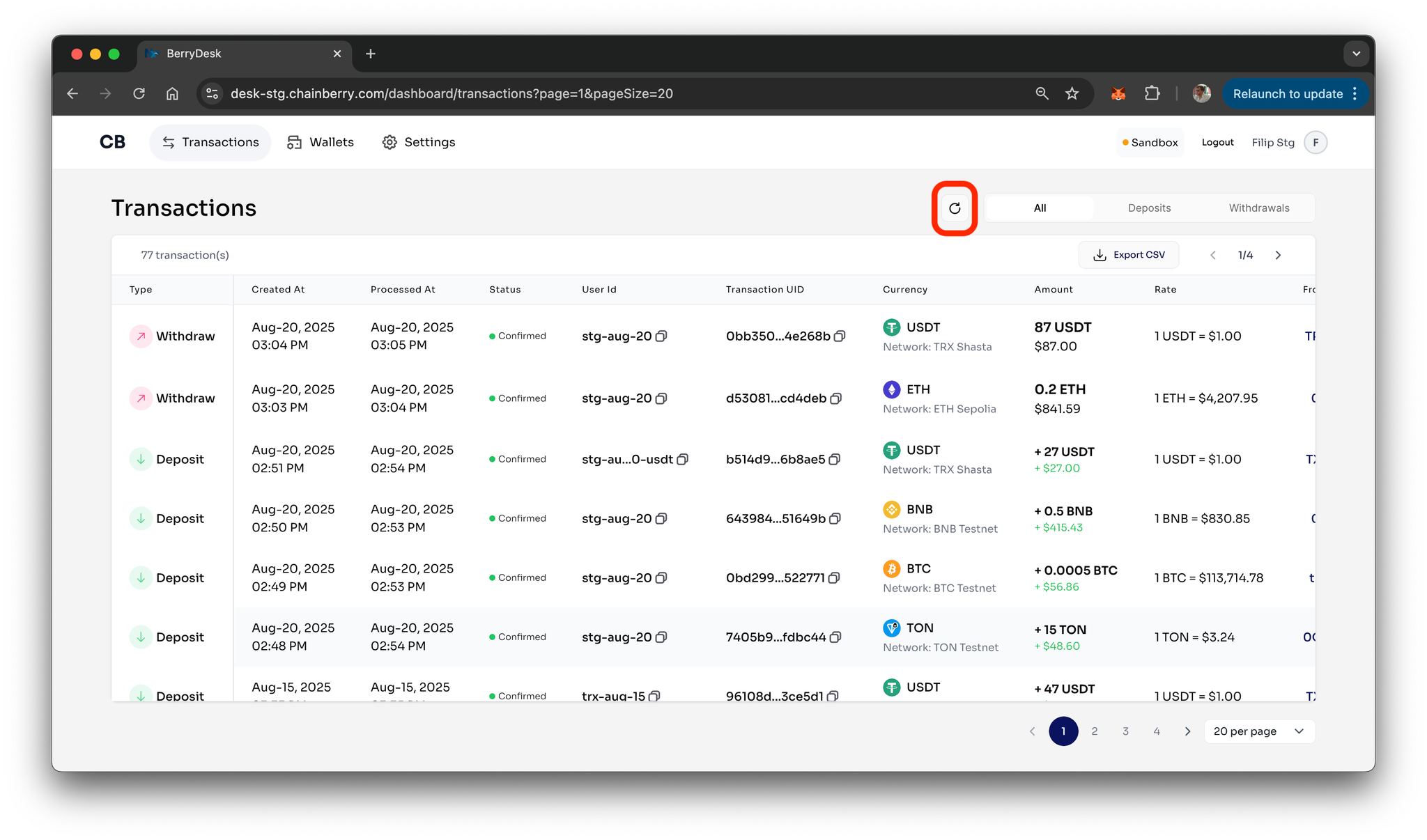Image resolution: width=1427 pixels, height=840 pixels.
Task: Switch filter to Withdrawals
Action: (1258, 208)
